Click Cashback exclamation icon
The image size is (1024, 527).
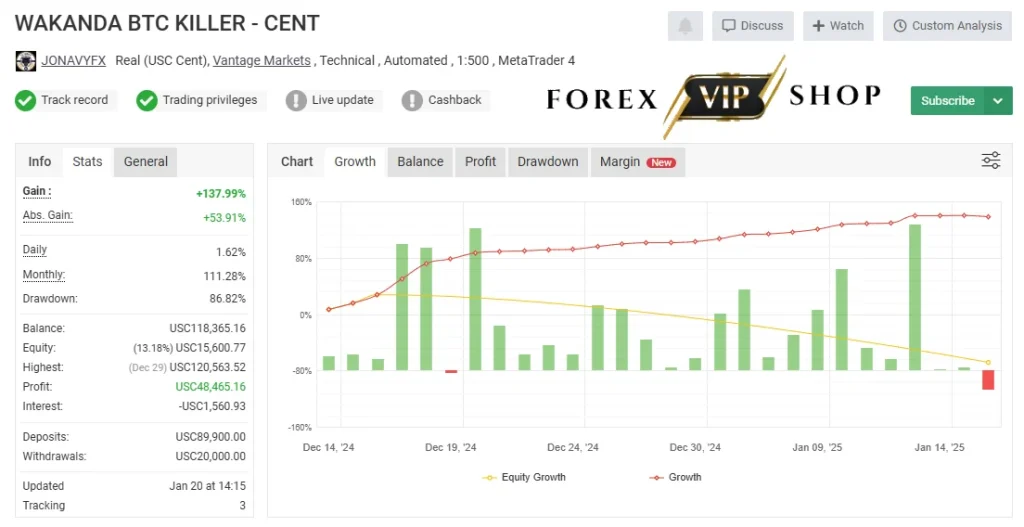point(412,101)
